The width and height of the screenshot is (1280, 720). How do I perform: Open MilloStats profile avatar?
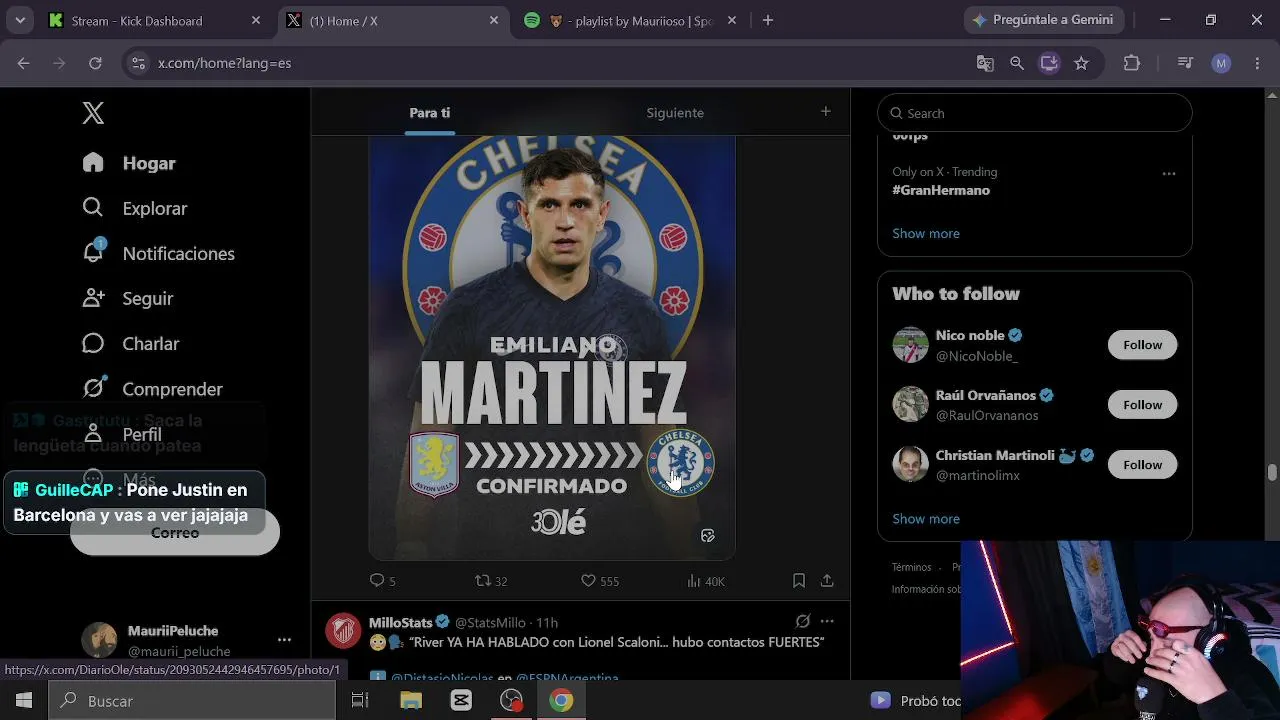click(344, 630)
